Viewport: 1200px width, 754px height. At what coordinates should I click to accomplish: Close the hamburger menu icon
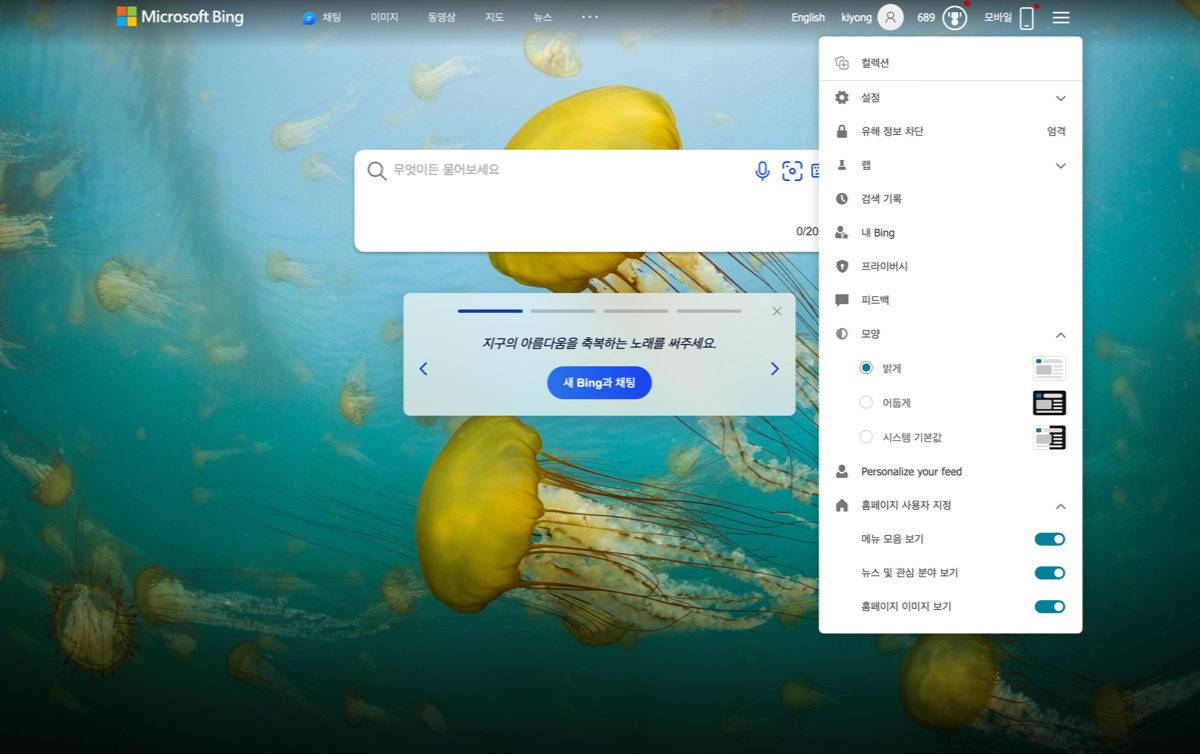point(1061,18)
